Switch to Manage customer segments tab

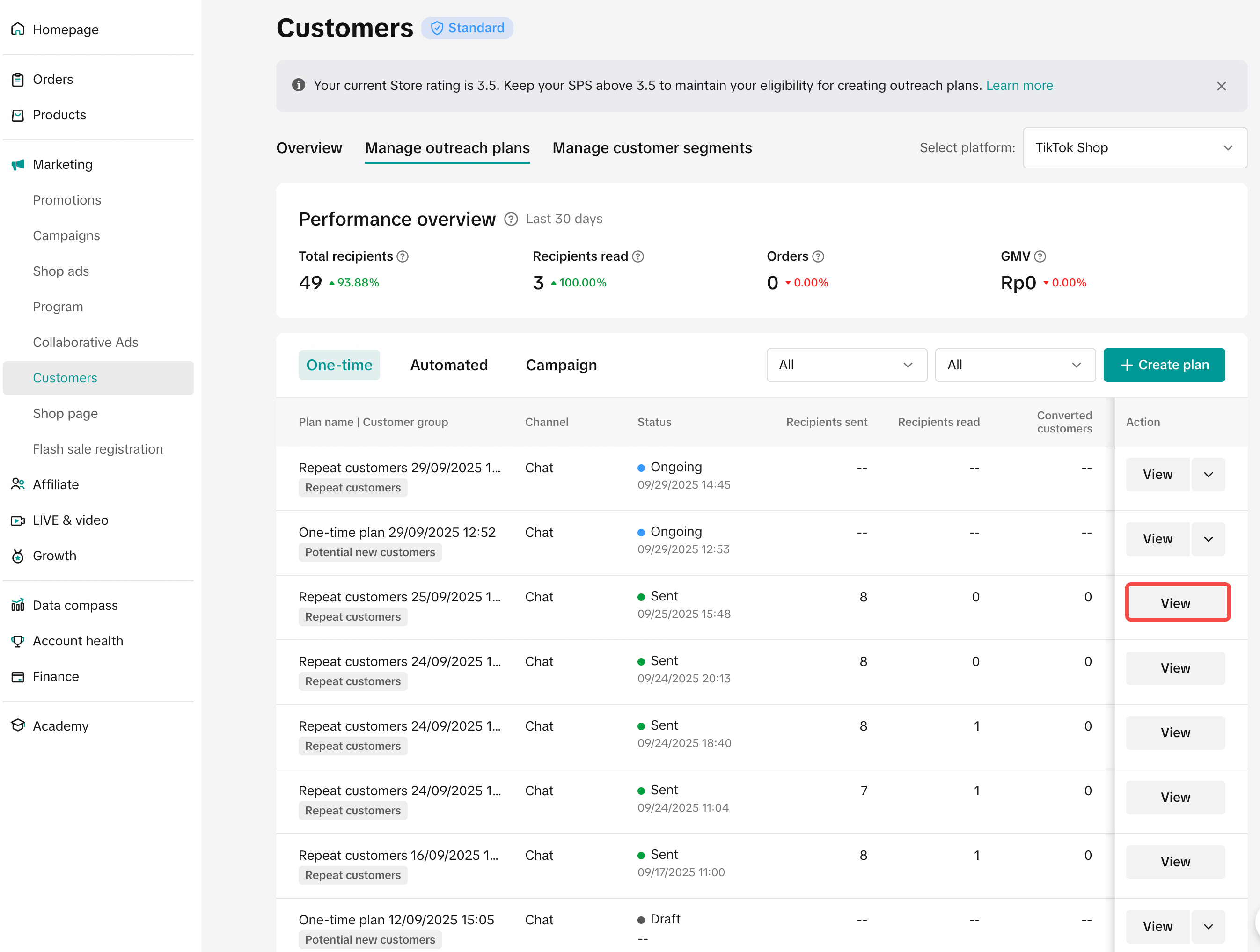point(652,148)
